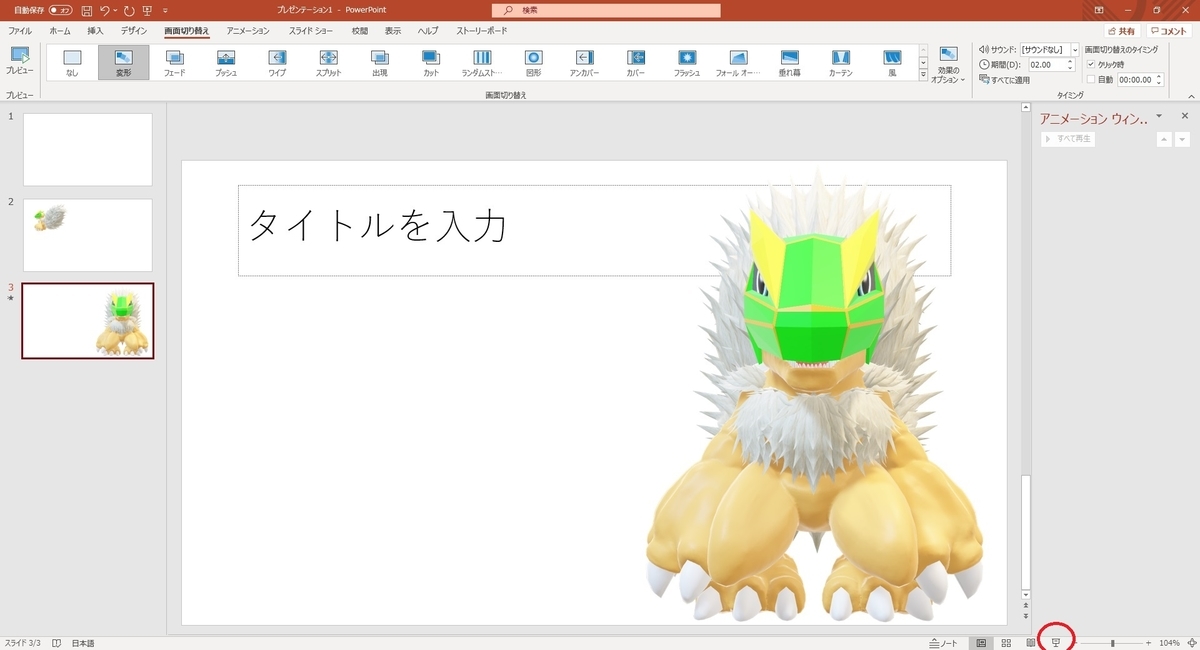The height and width of the screenshot is (650, 1200).
Task: Click the Undo icon
Action: (103, 9)
